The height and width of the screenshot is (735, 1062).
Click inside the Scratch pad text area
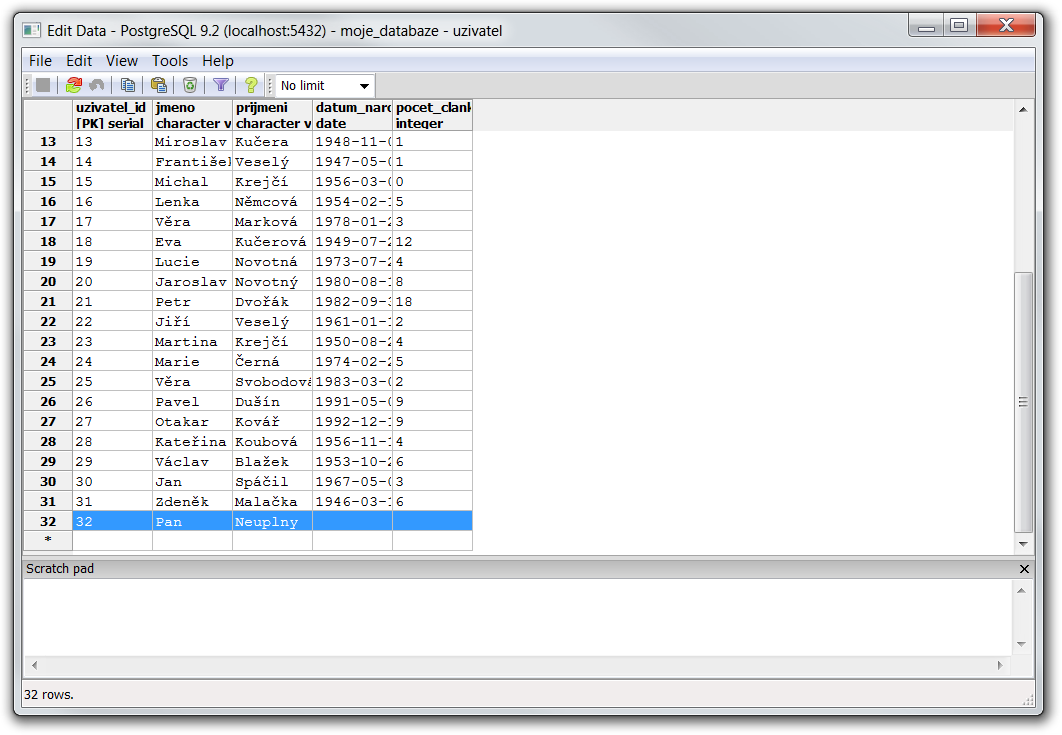point(518,617)
